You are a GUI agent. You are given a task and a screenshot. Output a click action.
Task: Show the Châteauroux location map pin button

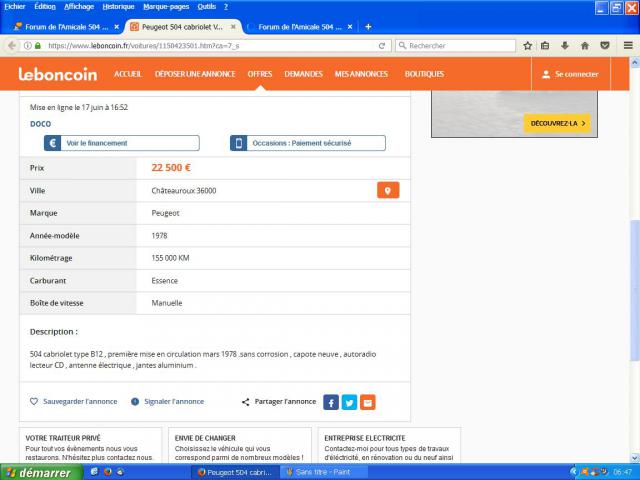point(388,190)
